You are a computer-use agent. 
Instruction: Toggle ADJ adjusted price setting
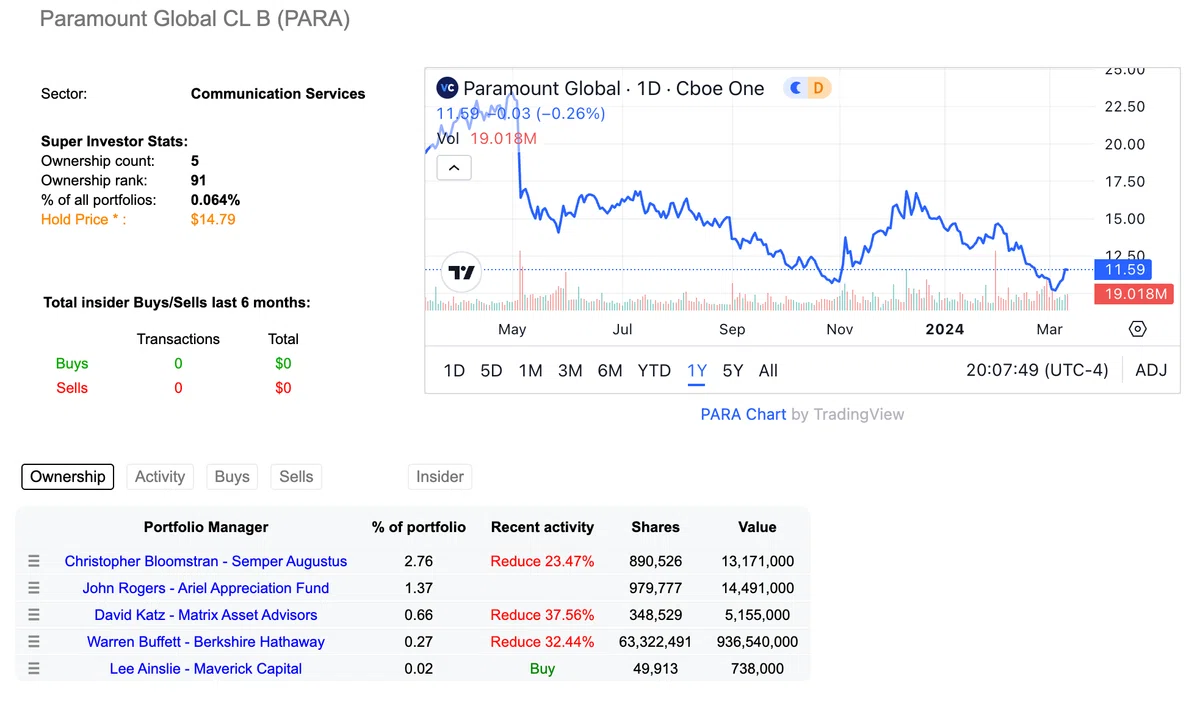coord(1151,370)
